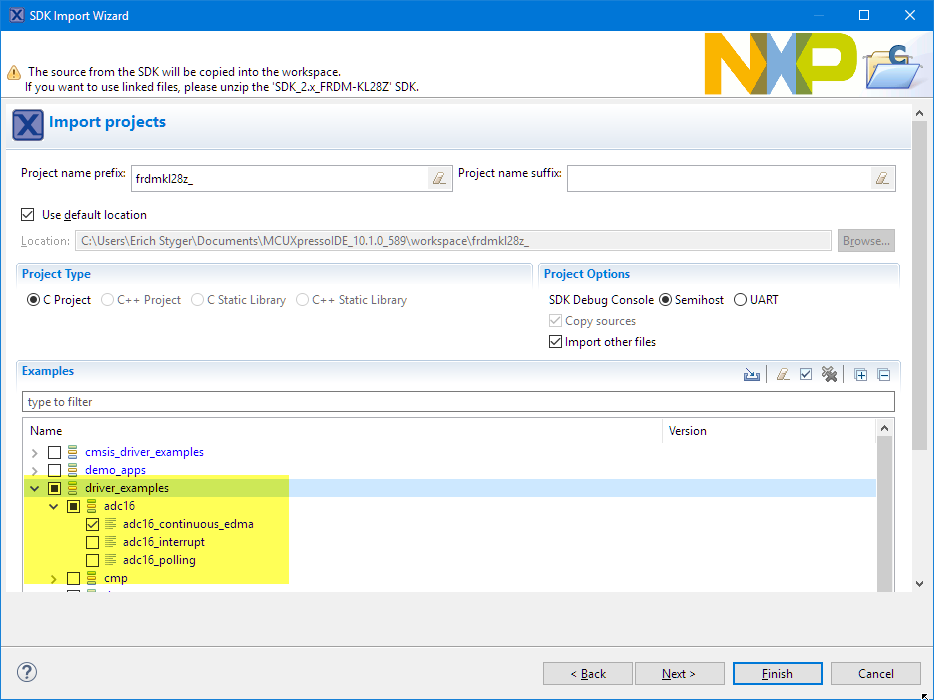Open the help question mark icon
This screenshot has width=934, height=700.
[x=27, y=672]
